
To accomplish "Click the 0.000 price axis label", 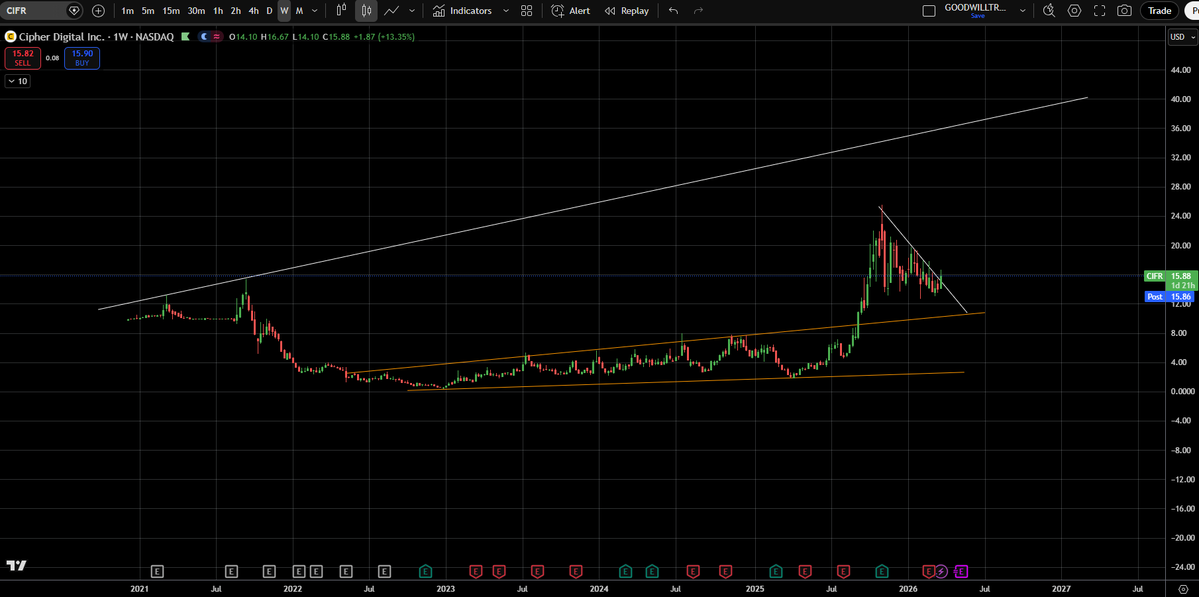I will (1181, 391).
